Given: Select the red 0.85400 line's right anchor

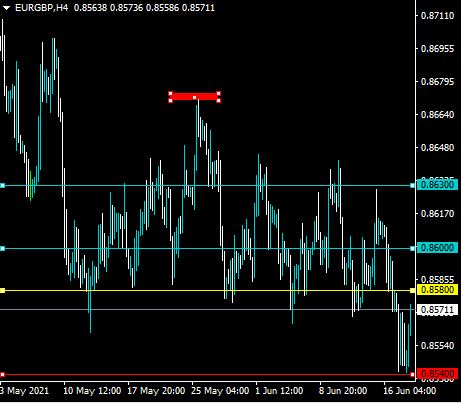Looking at the screenshot, I should click(412, 374).
